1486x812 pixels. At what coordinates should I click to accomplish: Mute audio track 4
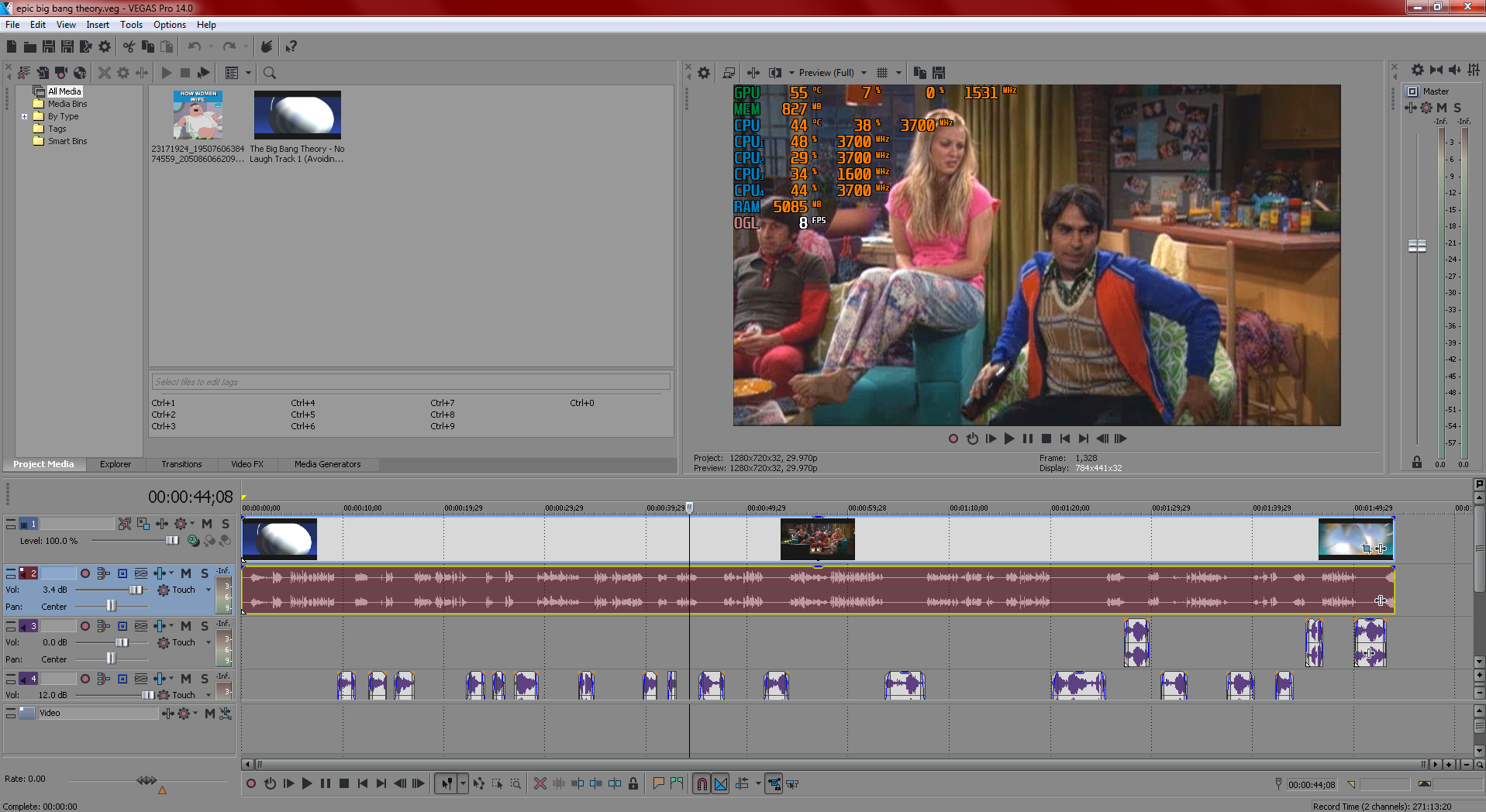[x=186, y=679]
